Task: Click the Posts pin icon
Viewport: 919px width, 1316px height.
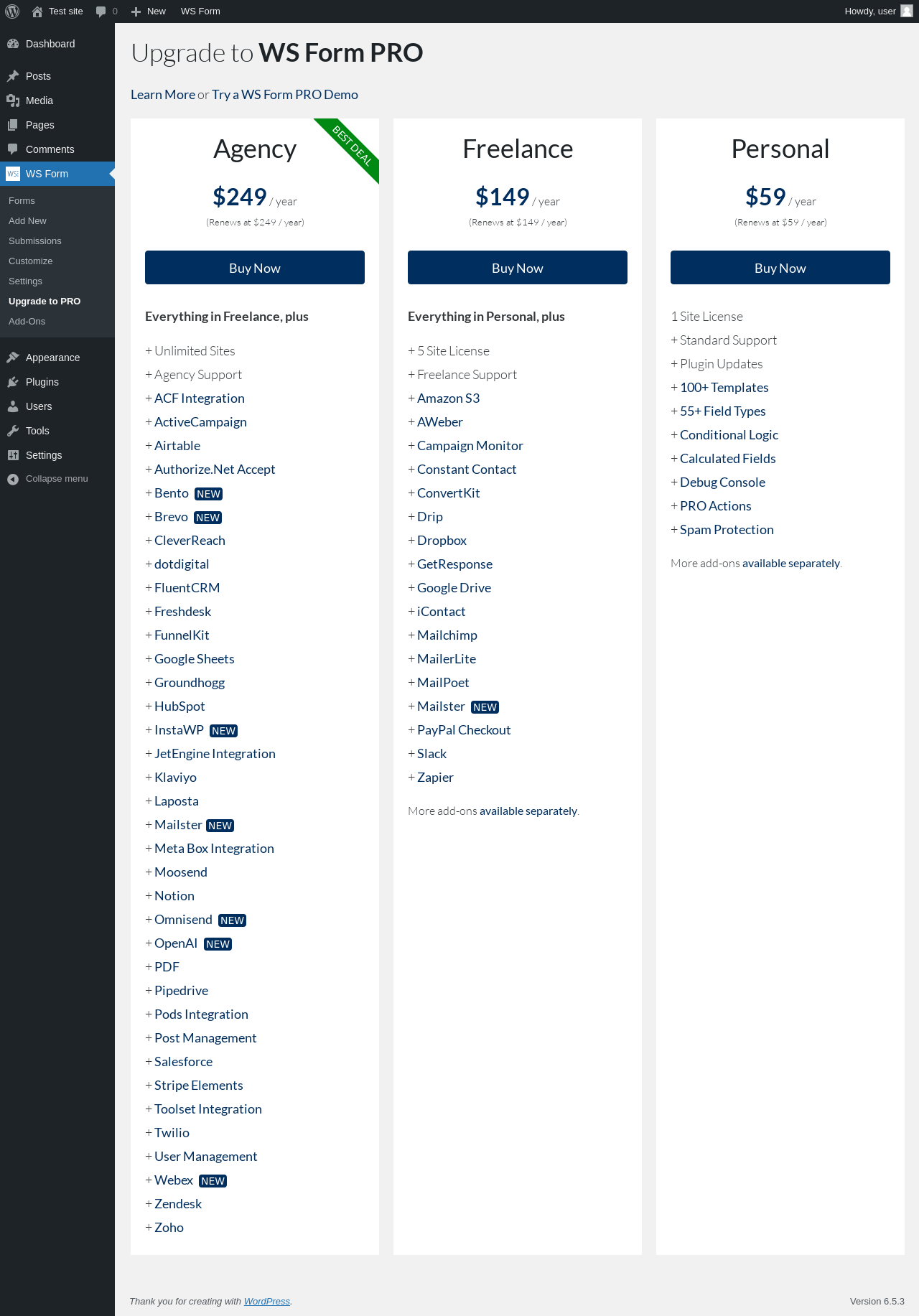Action: (13, 76)
